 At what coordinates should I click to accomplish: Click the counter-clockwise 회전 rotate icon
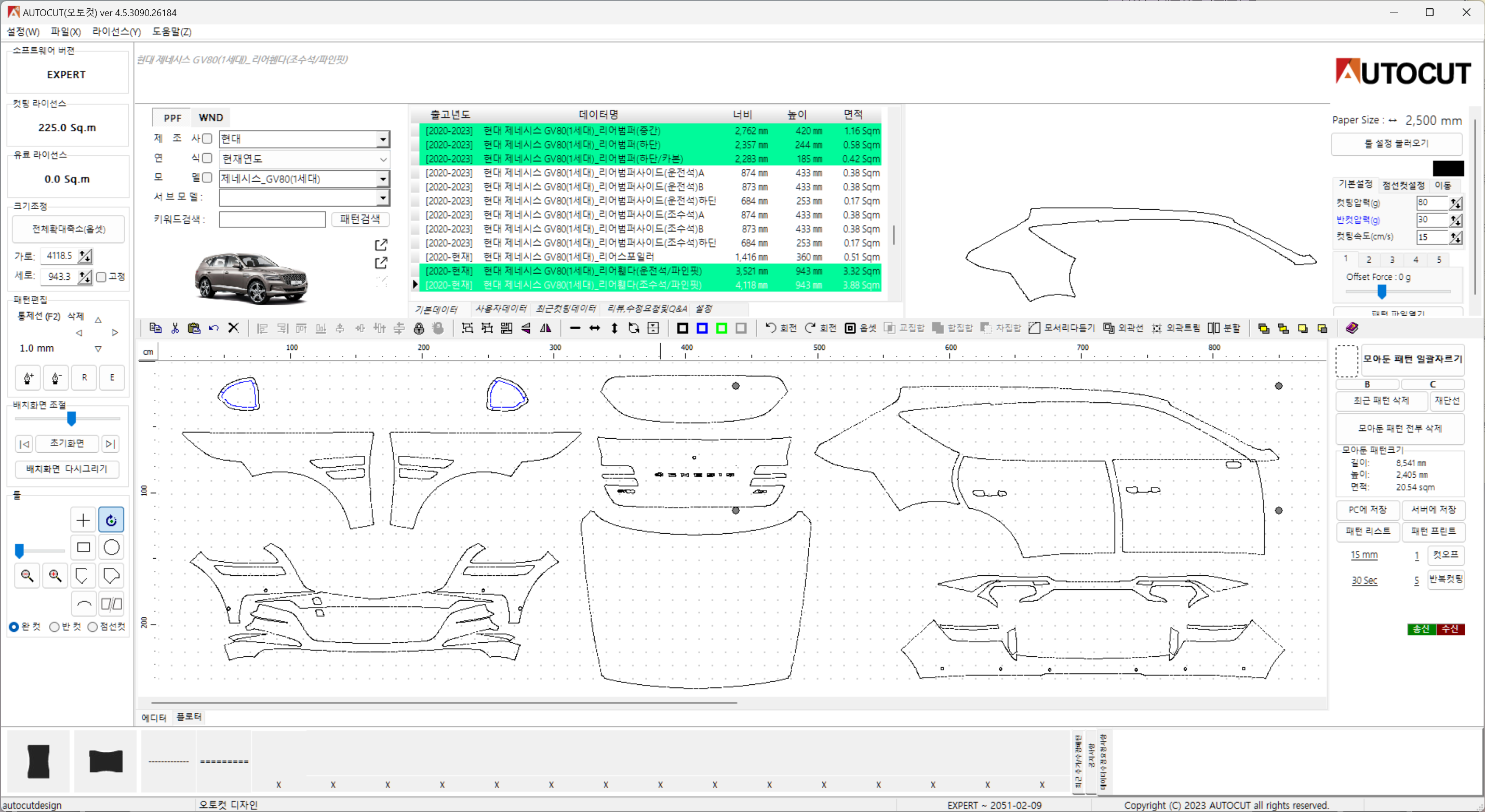[x=781, y=328]
